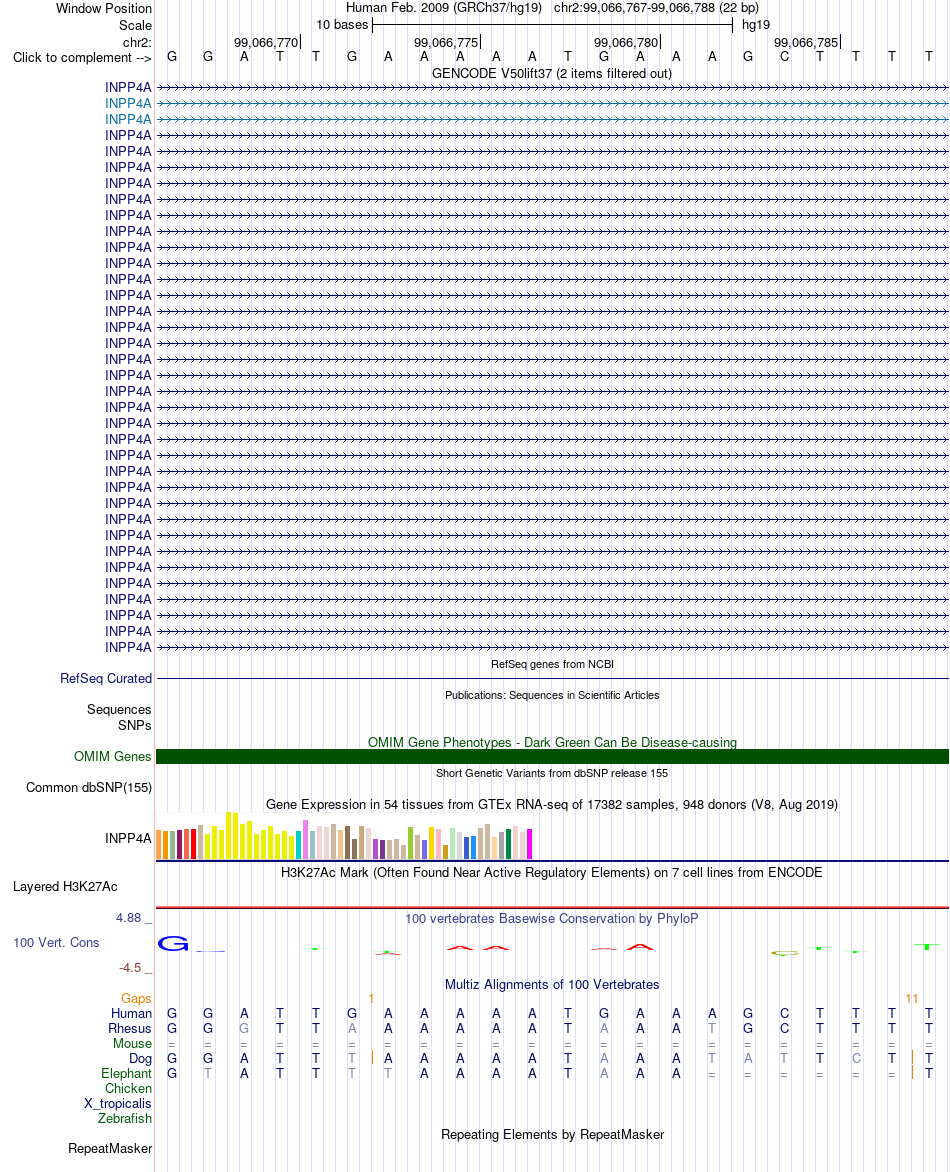Viewport: 950px width, 1172px height.
Task: Click the hg19 label beside the scale bar
Action: pyautogui.click(x=756, y=25)
